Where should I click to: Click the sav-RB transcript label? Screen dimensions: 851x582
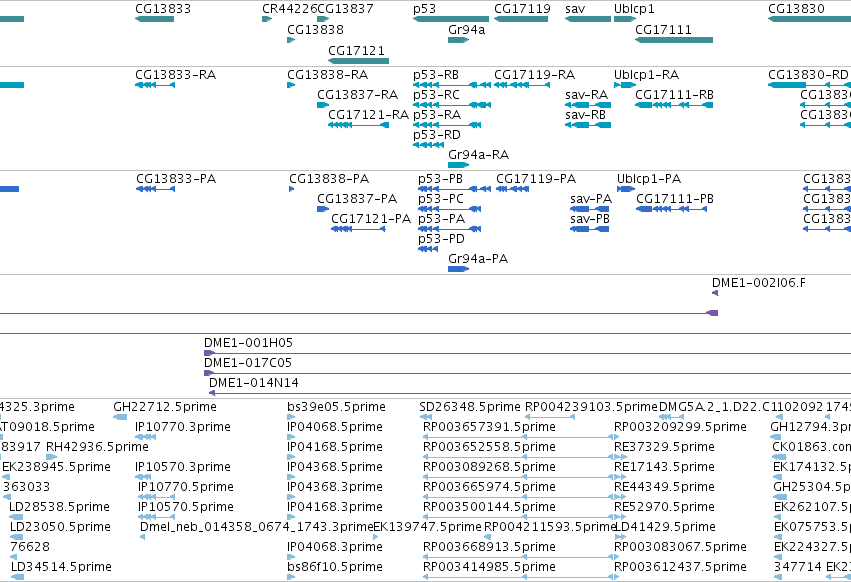[586, 115]
